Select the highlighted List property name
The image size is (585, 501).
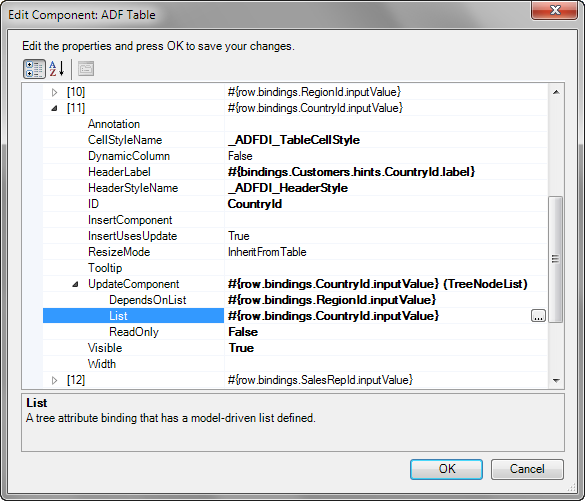coord(118,316)
